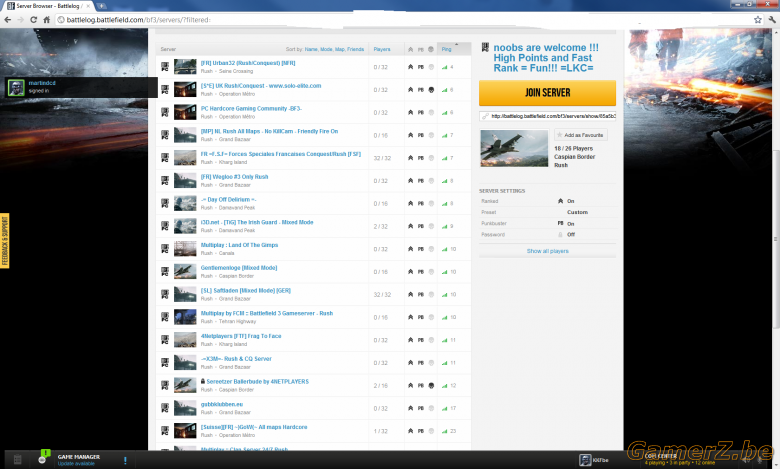
Task: Go back with the browser back arrow
Action: coord(7,20)
